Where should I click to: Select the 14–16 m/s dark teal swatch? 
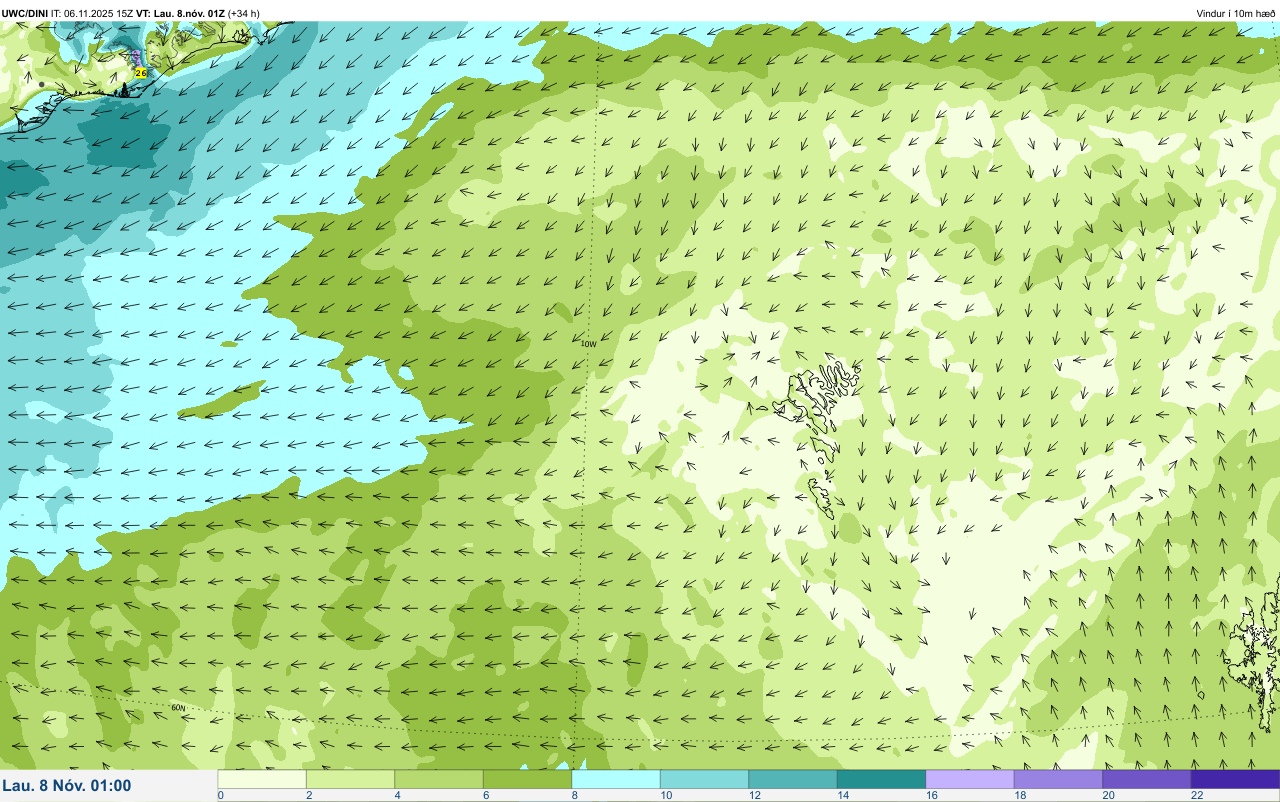click(881, 779)
